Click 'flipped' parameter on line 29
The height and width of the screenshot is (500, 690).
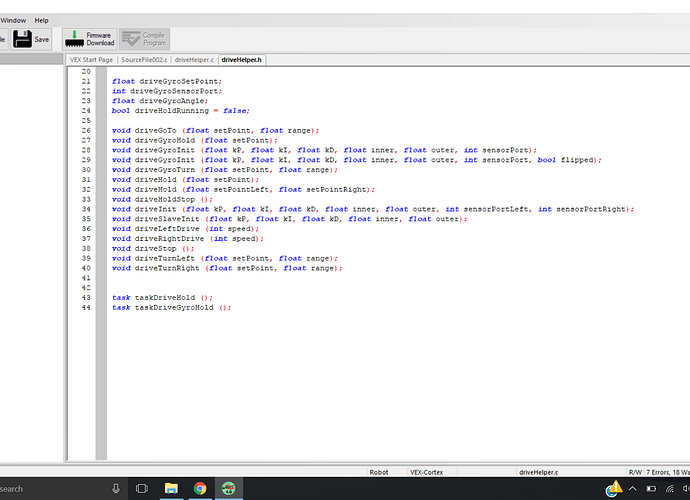pyautogui.click(x=577, y=160)
